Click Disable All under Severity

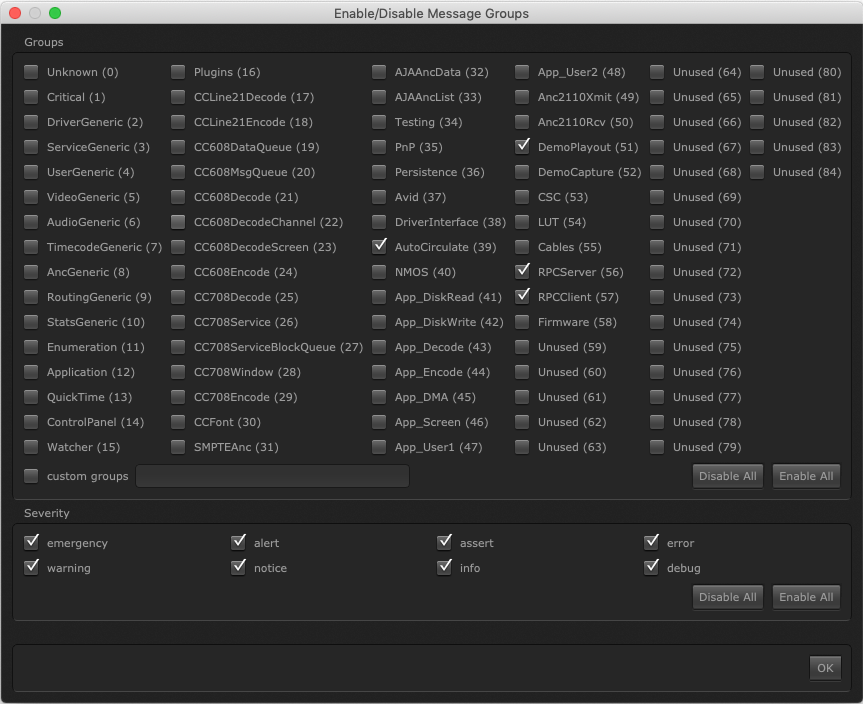tap(727, 597)
